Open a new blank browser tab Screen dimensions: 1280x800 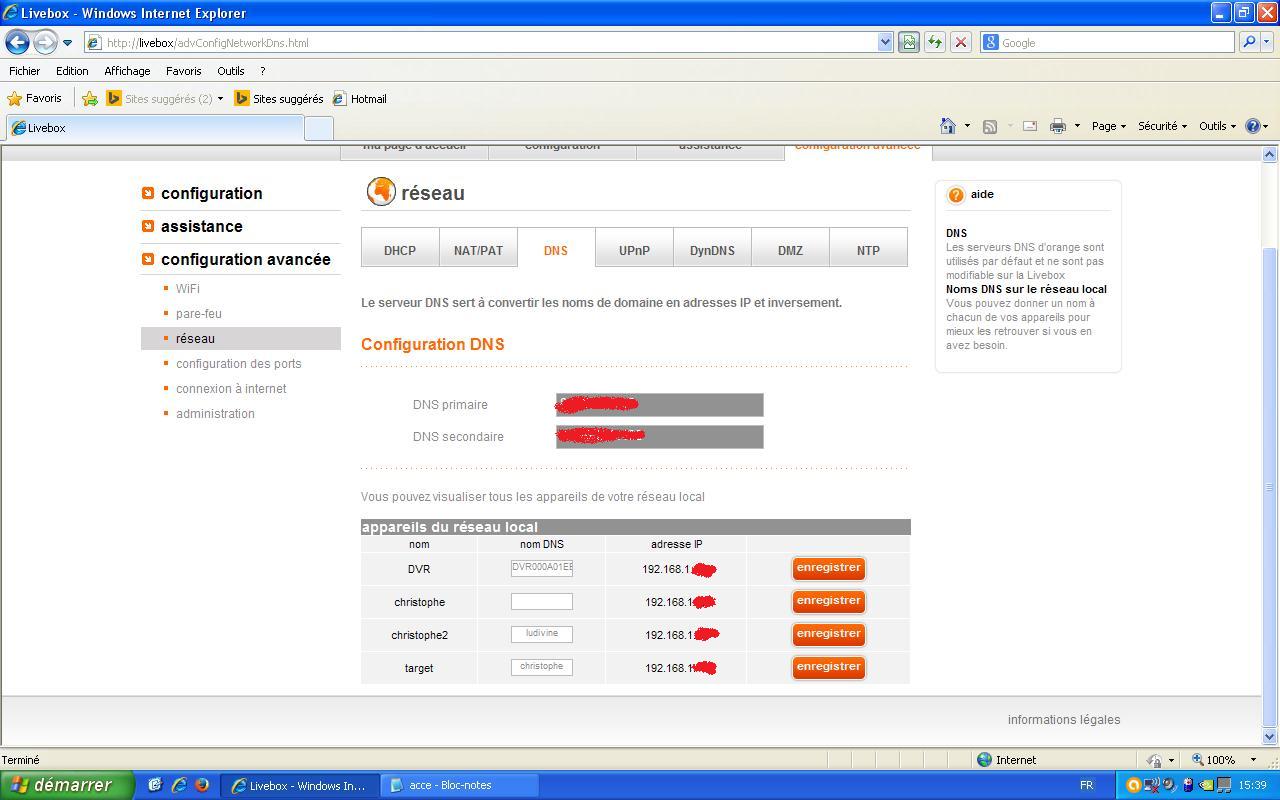pos(318,128)
